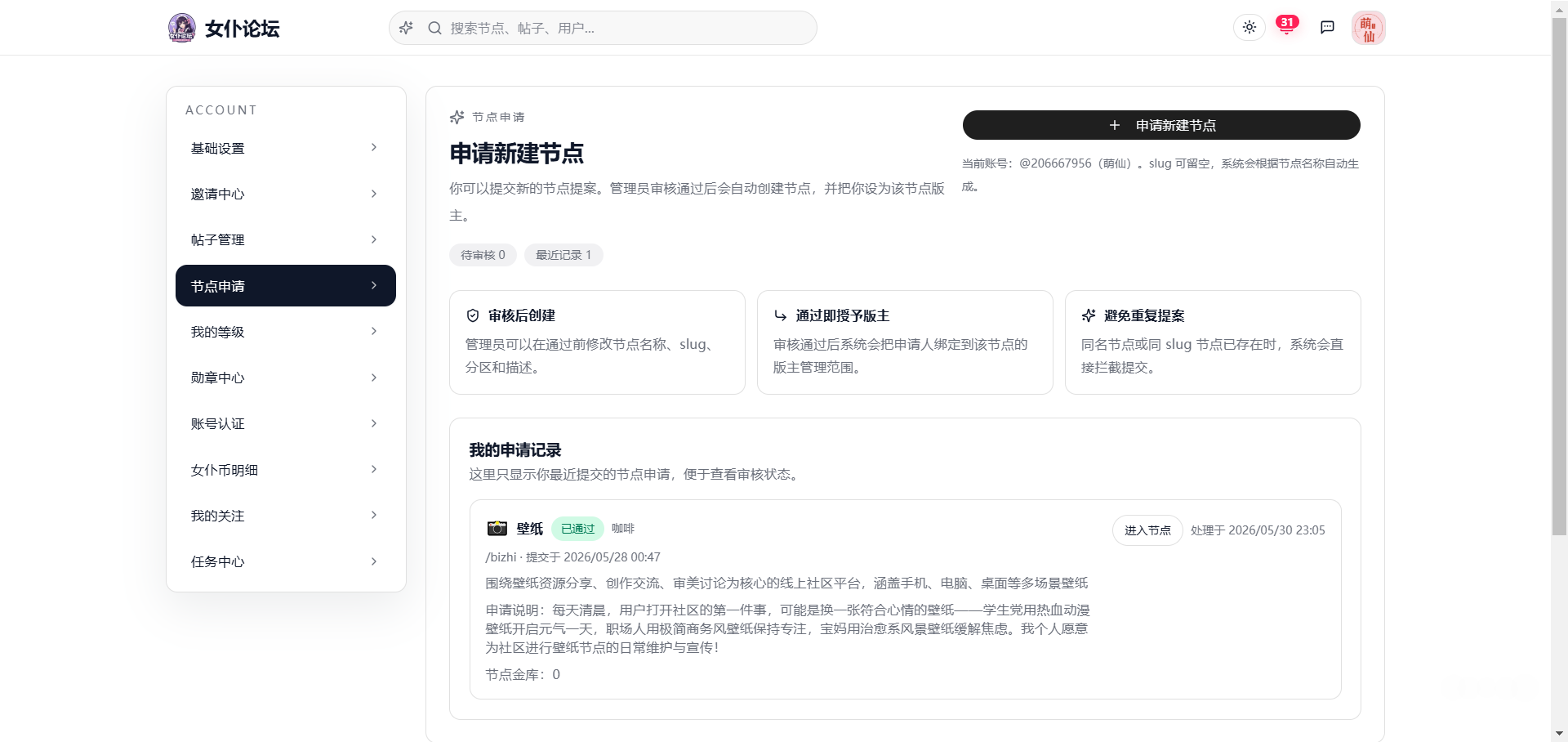The image size is (1568, 742).
Task: Open 帖子管理 in account sidebar
Action: click(x=286, y=239)
